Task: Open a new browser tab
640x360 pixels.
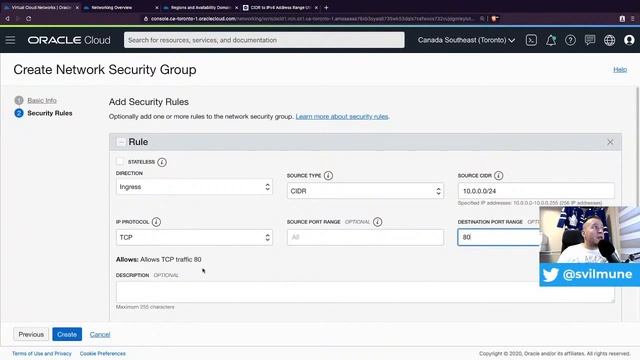Action: [x=326, y=7]
